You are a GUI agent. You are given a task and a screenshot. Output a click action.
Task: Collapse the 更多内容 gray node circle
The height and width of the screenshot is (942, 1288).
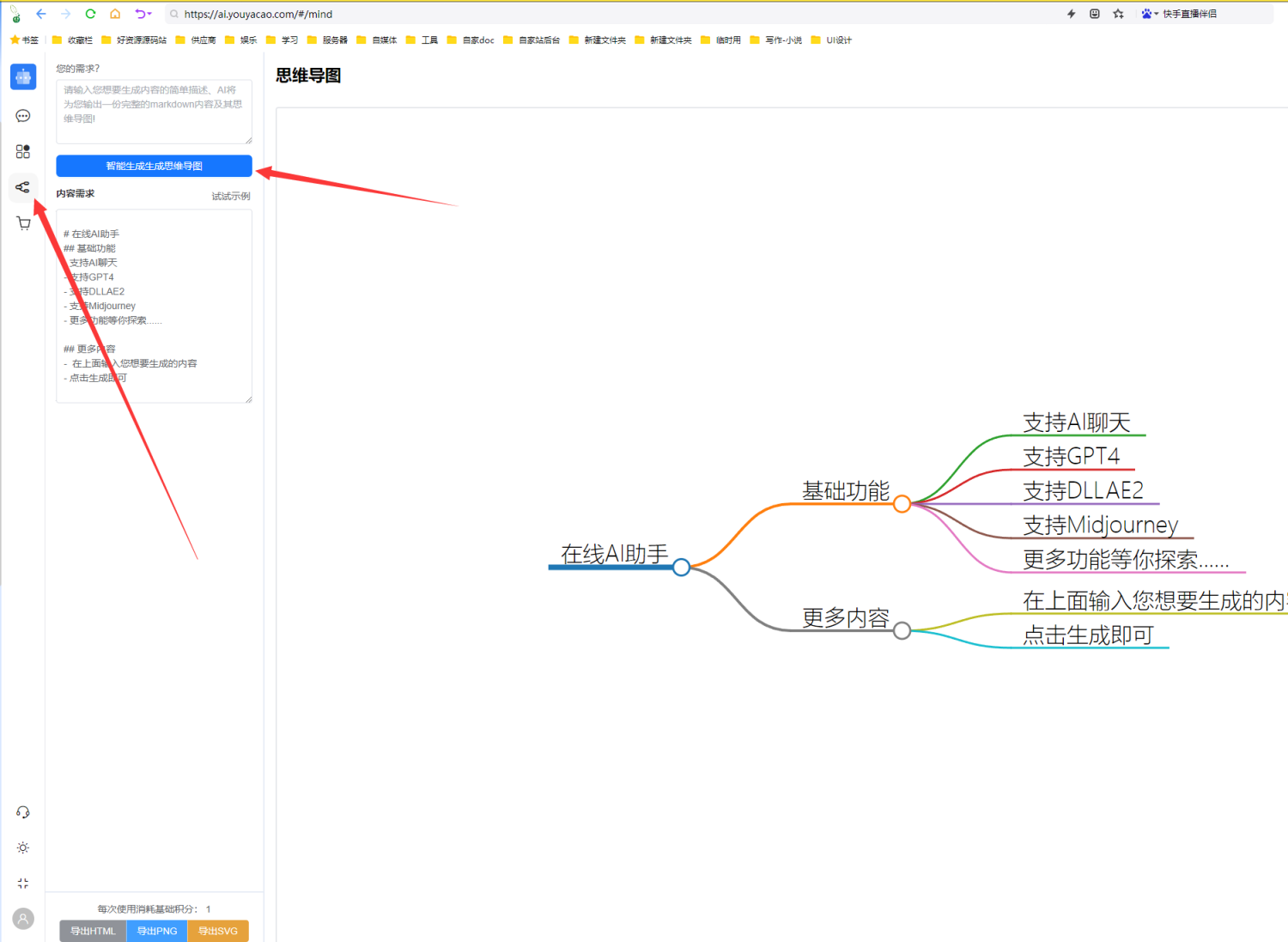[x=902, y=631]
